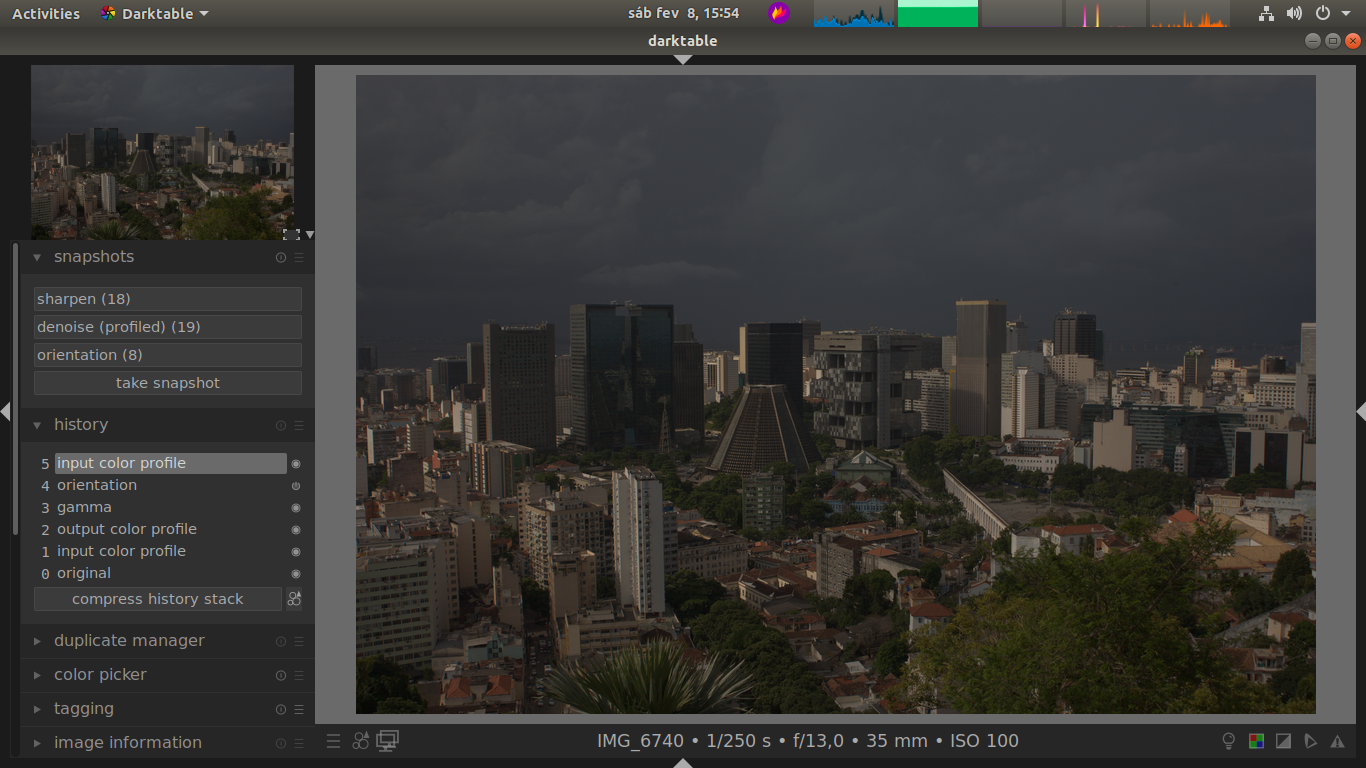Select orientation history item
Image resolution: width=1366 pixels, height=768 pixels.
(170, 486)
